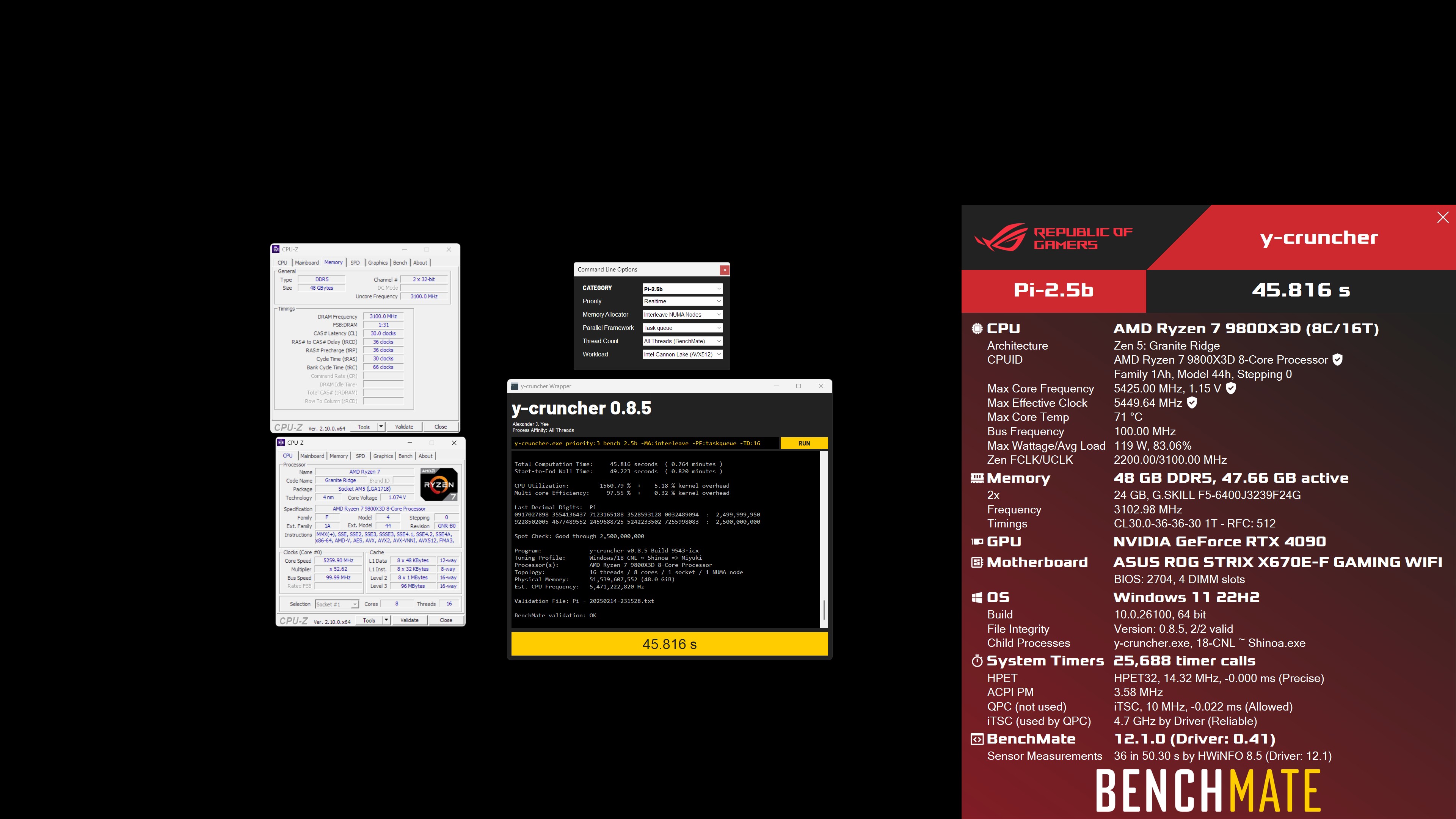Switch to Memory tab in lower CPU-Z window
1456x819 pixels.
click(x=339, y=456)
